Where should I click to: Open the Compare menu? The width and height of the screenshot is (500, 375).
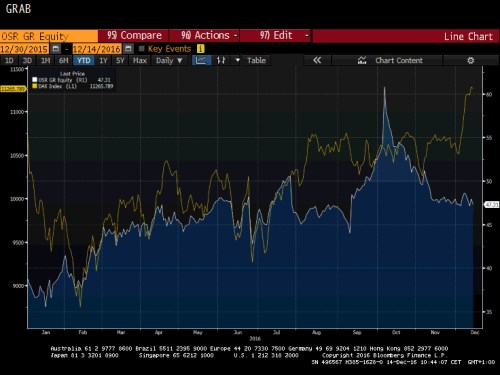click(134, 36)
